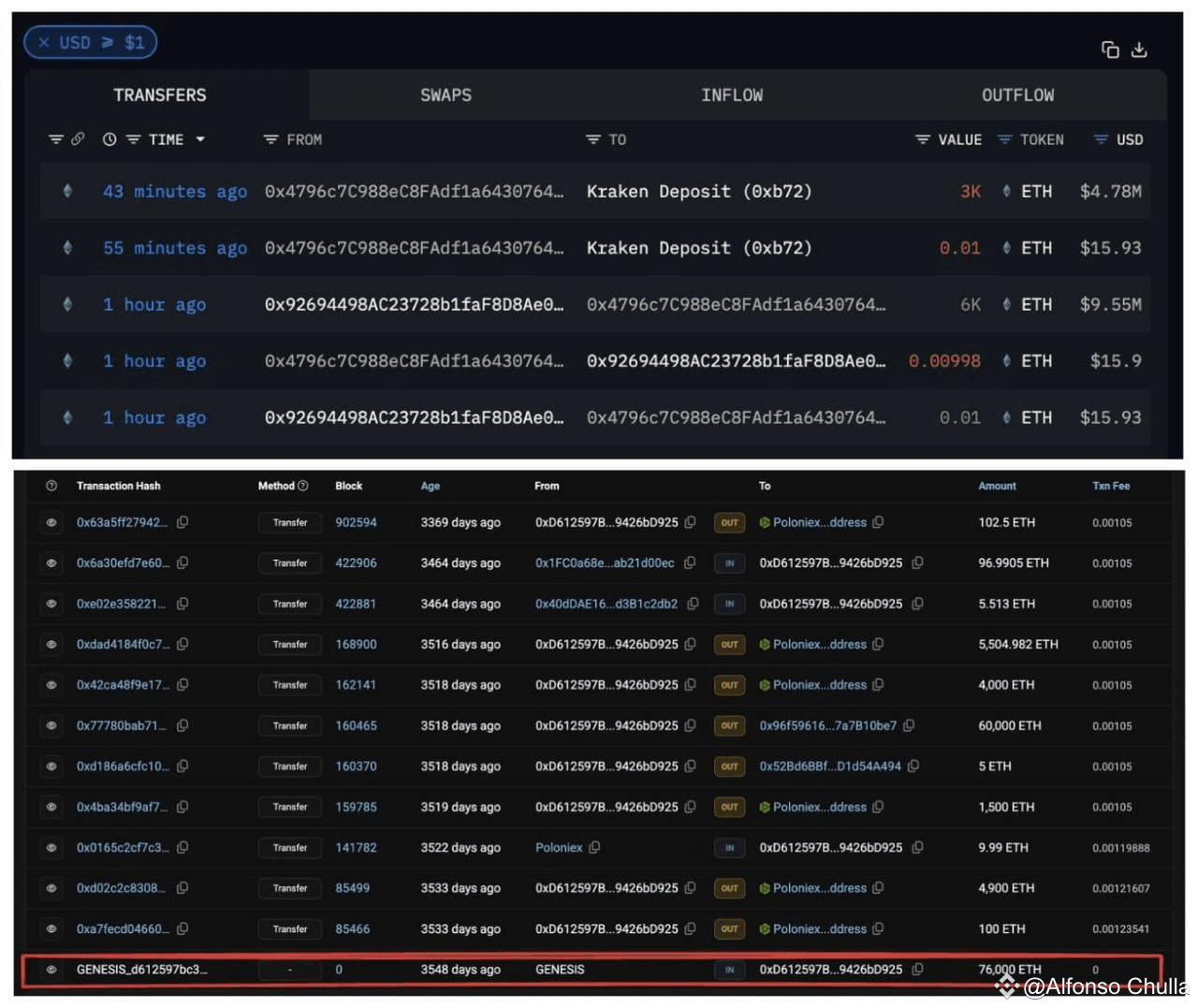The width and height of the screenshot is (1198, 1008).
Task: Copy the Poloniex from address in block 141782 row
Action: pos(594,847)
